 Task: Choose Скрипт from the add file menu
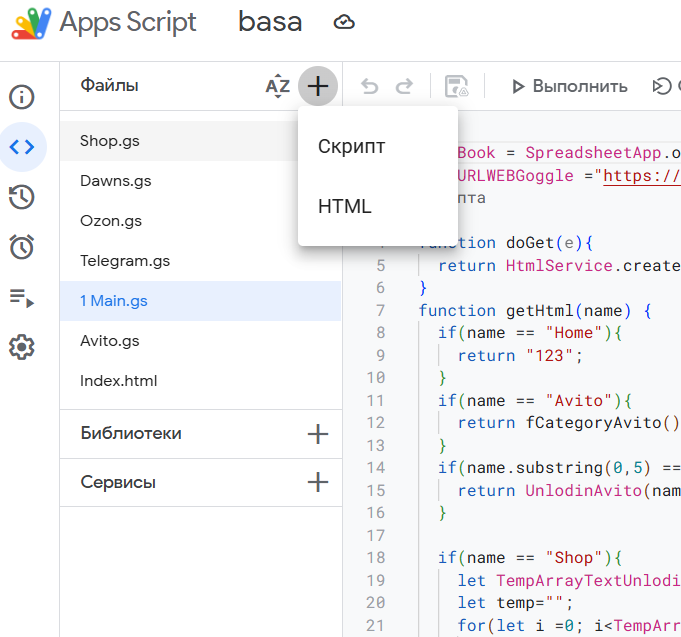click(378, 146)
